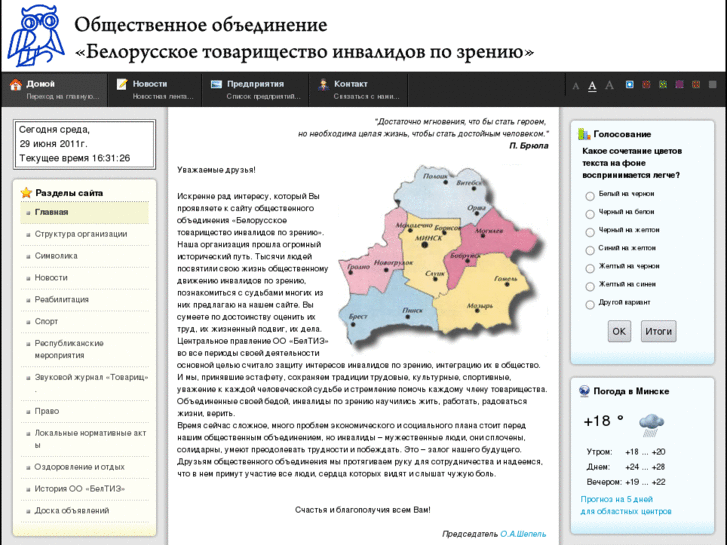
Task: Open Новости tab in top navigation
Action: point(150,84)
